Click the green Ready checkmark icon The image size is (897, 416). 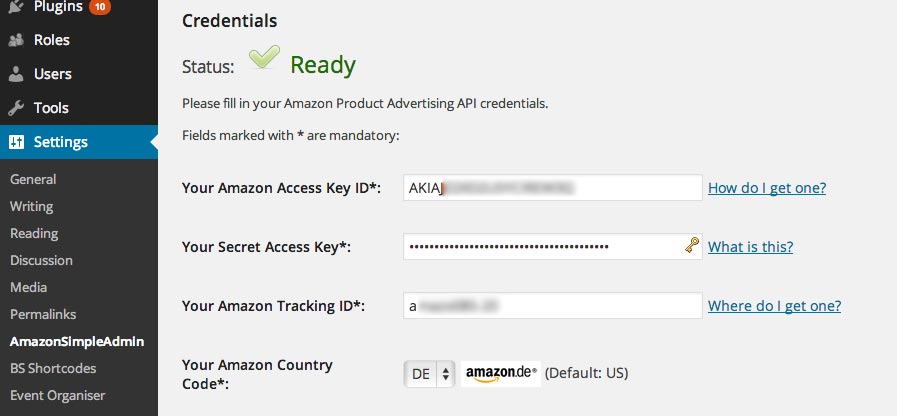click(x=264, y=57)
